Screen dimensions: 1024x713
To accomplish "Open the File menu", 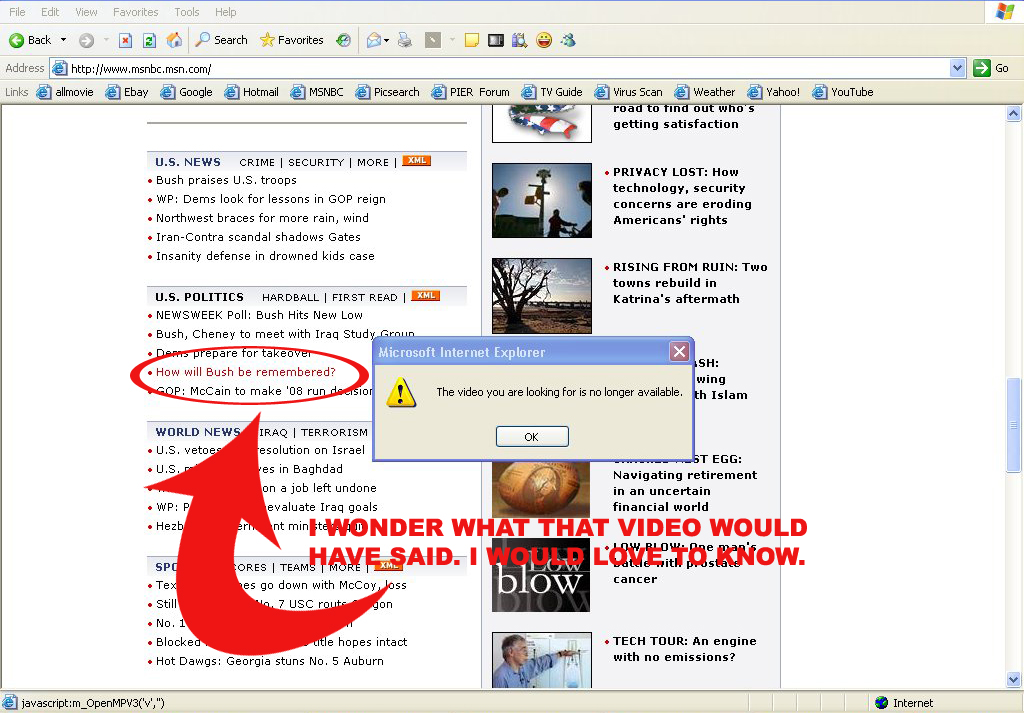I will (x=18, y=12).
